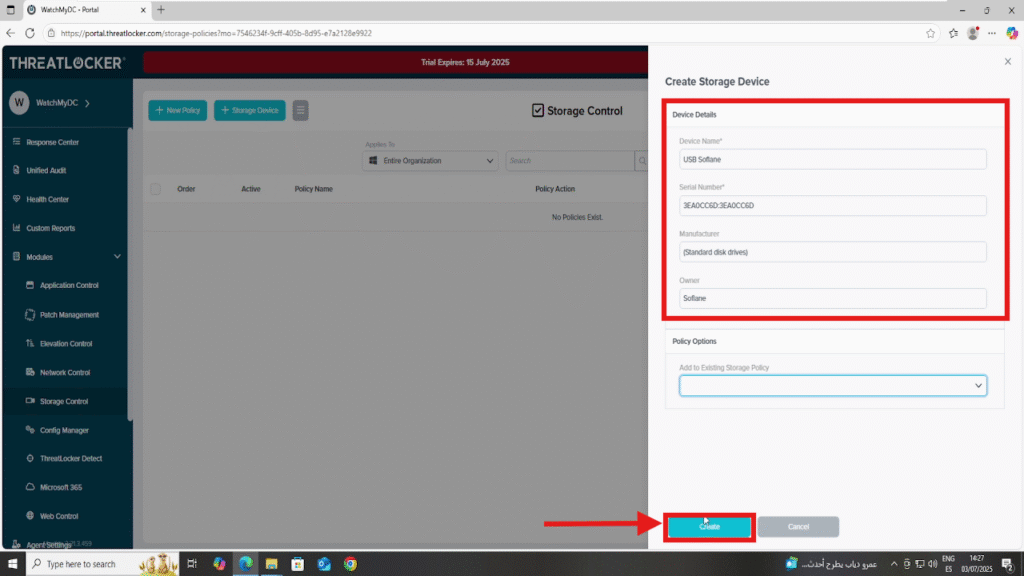Collapse the Modules section chevron

(x=118, y=257)
